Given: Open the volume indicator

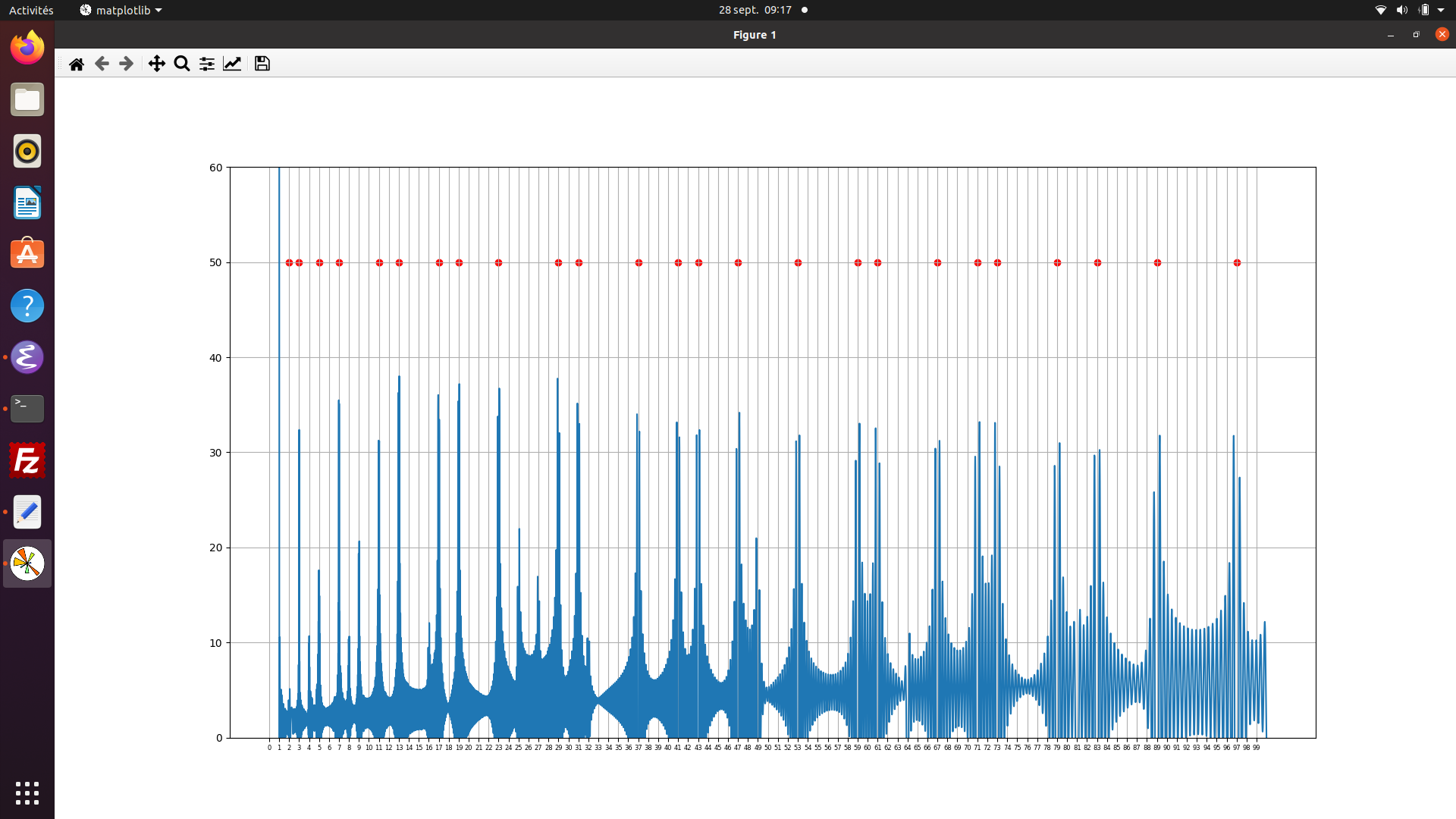Looking at the screenshot, I should [x=1401, y=10].
